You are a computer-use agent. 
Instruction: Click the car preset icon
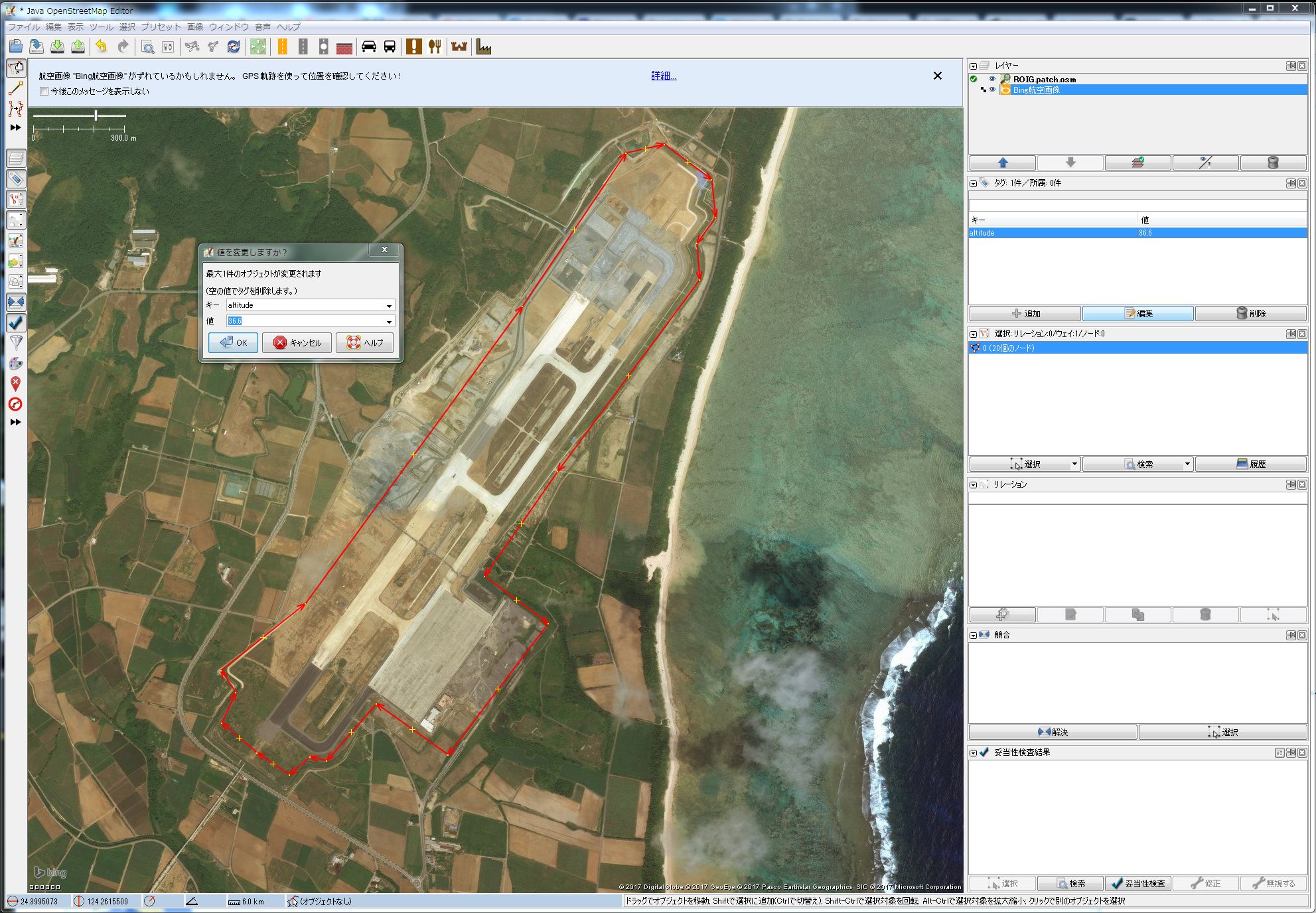click(x=368, y=46)
